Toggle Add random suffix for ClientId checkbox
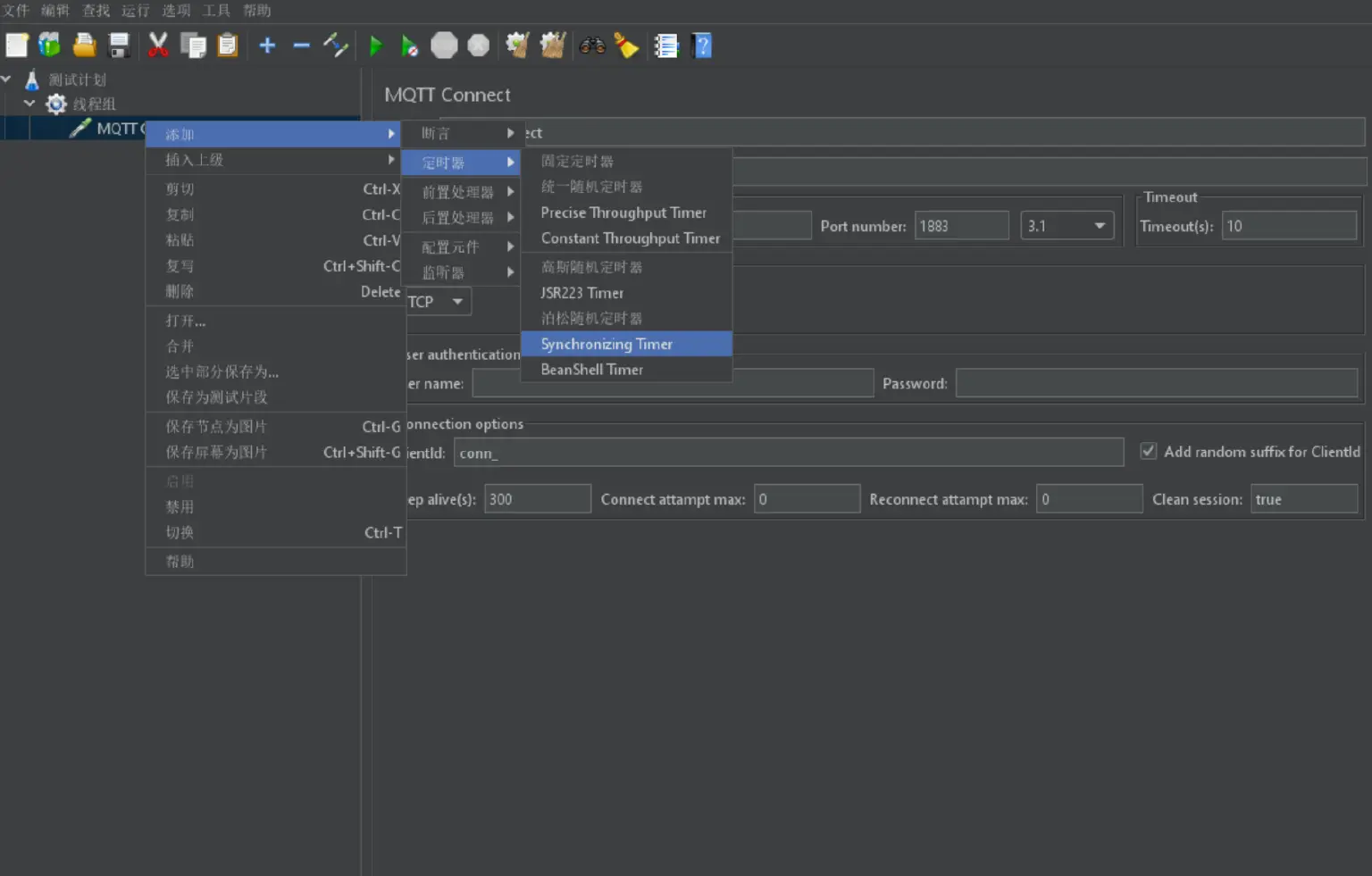The image size is (1372, 876). pos(1149,452)
